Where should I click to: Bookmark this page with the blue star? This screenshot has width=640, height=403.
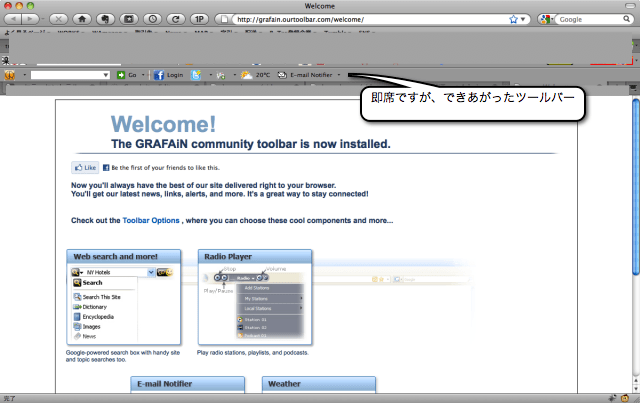tap(513, 19)
